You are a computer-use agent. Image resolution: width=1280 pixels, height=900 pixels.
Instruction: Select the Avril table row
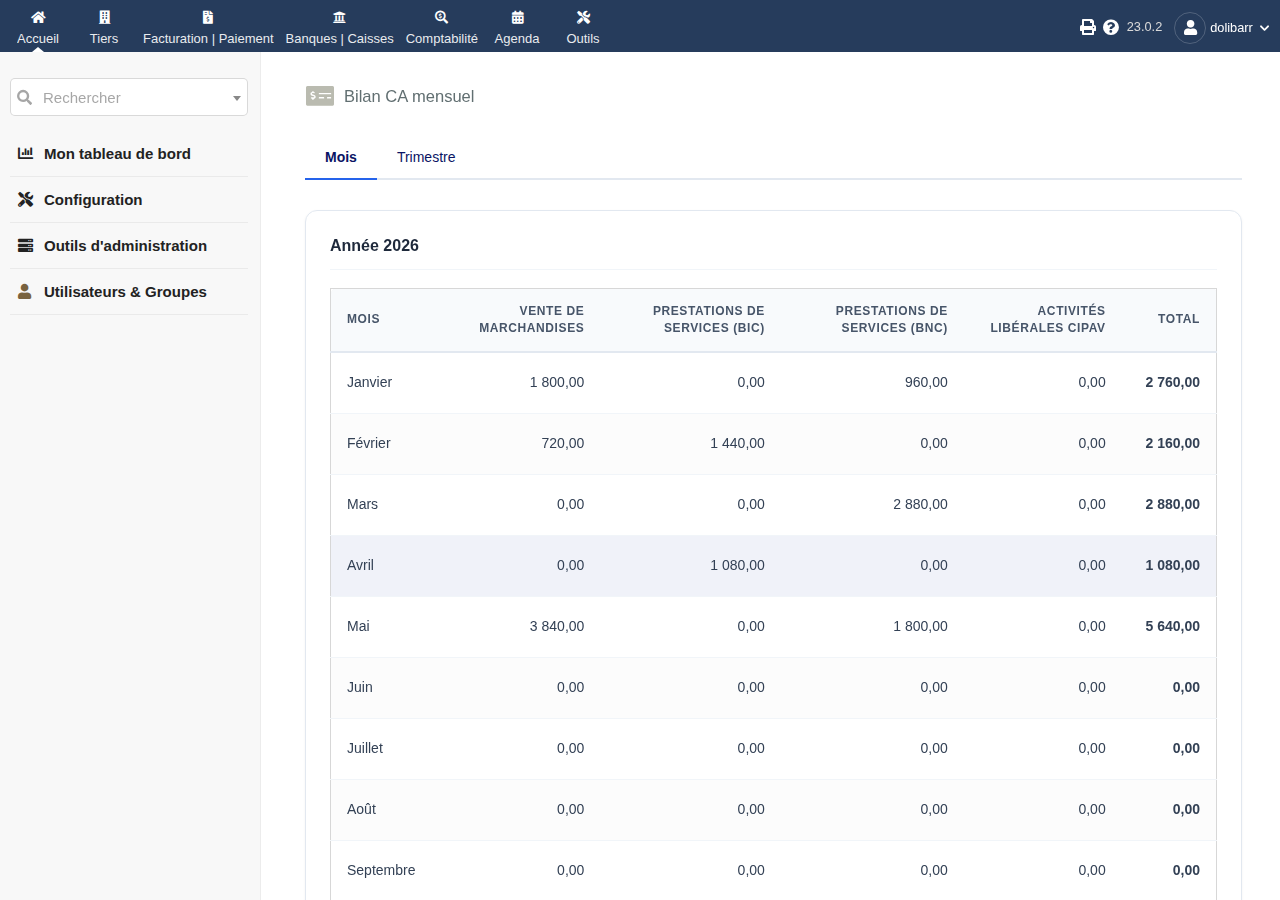pos(773,565)
